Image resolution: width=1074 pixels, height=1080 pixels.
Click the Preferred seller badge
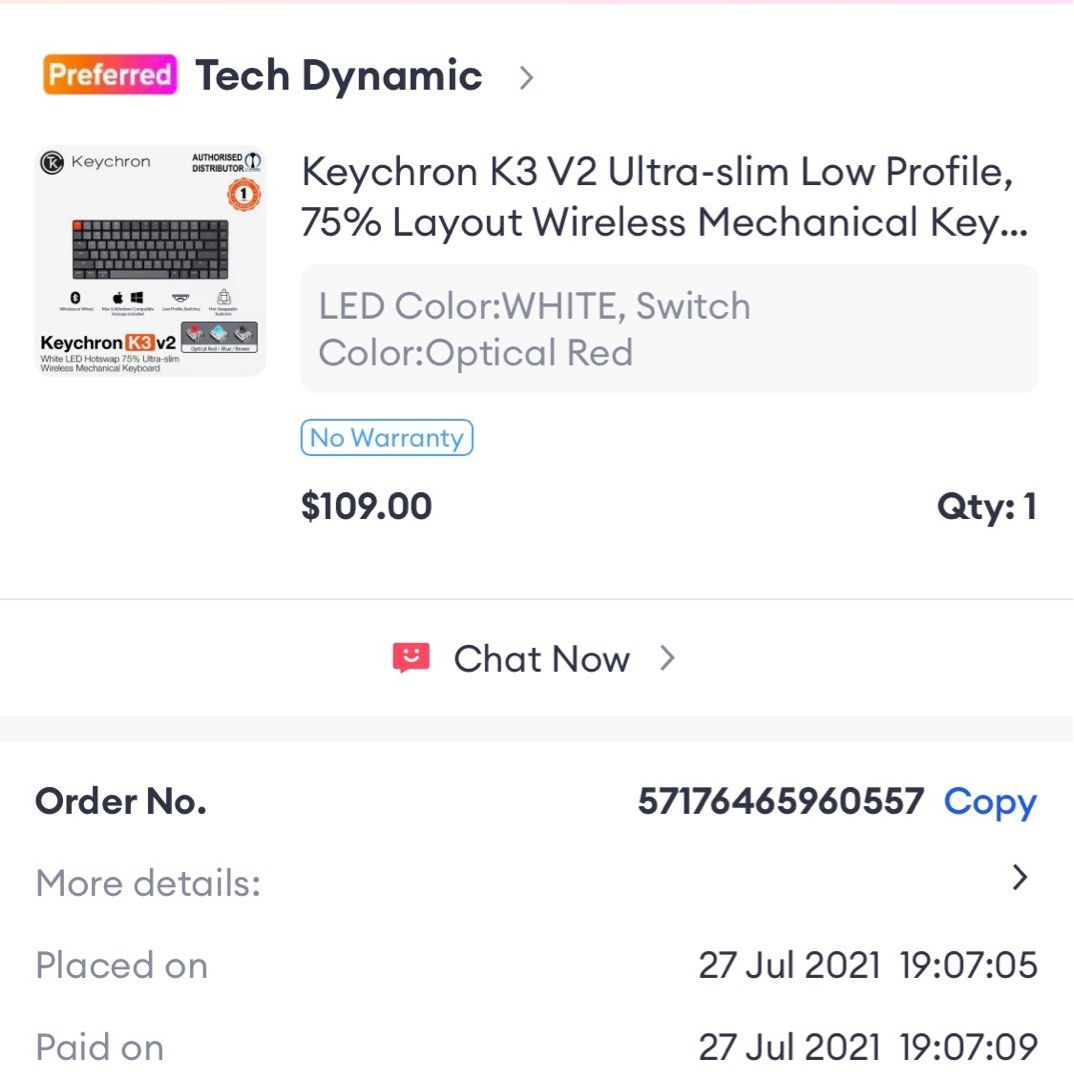click(108, 75)
